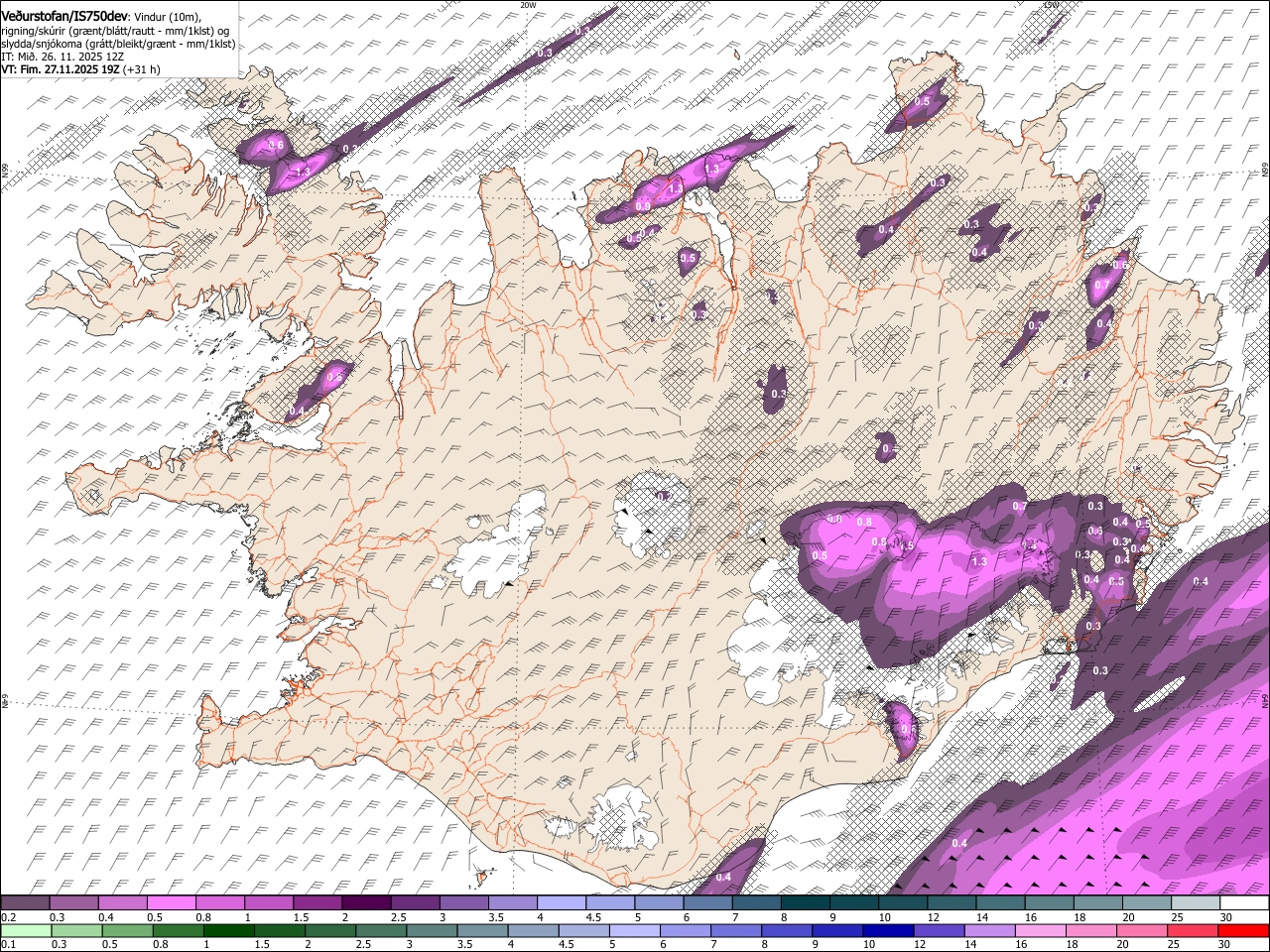Click the 15W longitude label
Screen dimensions: 1270x952
coord(1051,5)
